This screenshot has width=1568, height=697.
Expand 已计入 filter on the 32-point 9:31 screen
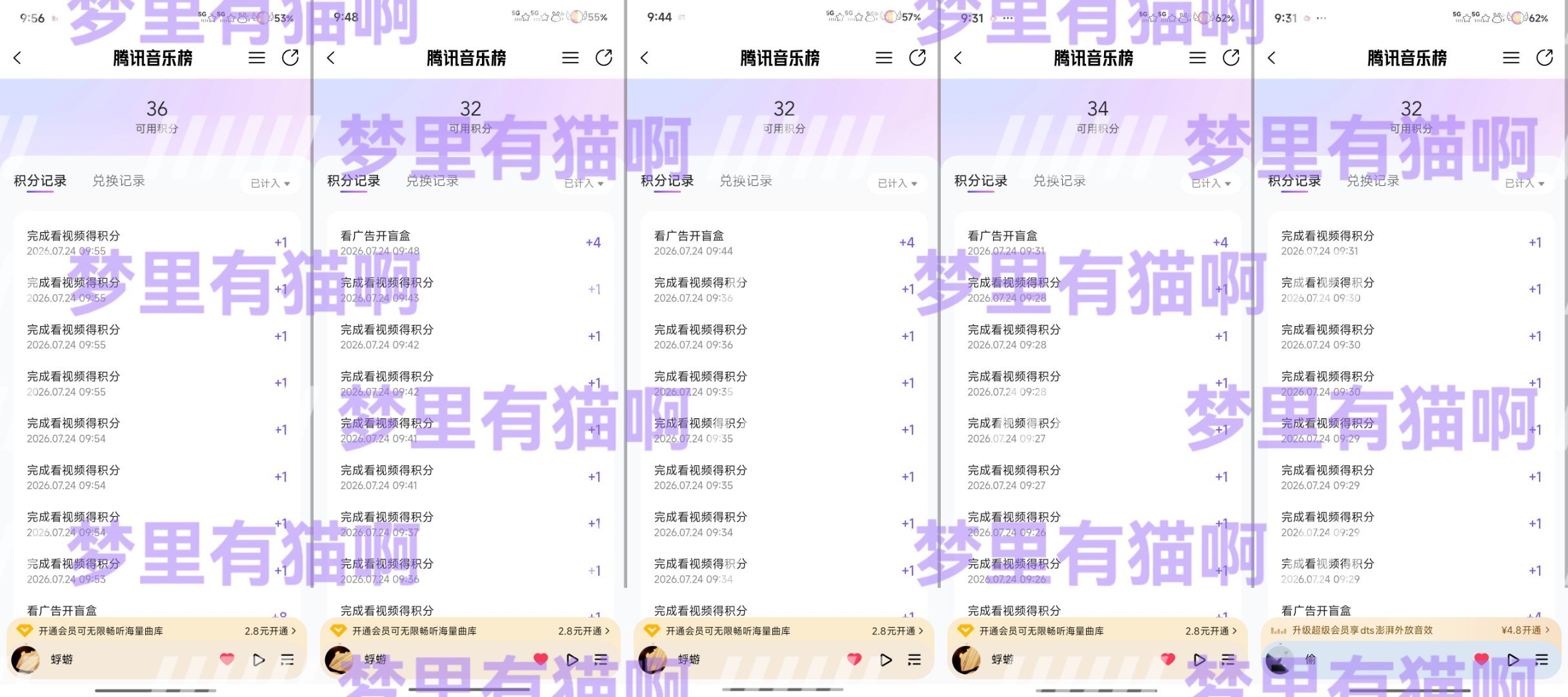[1524, 183]
